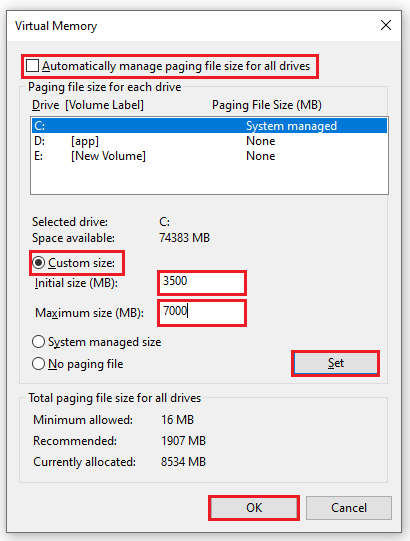Close the Virtual Memory dialog

[x=385, y=25]
